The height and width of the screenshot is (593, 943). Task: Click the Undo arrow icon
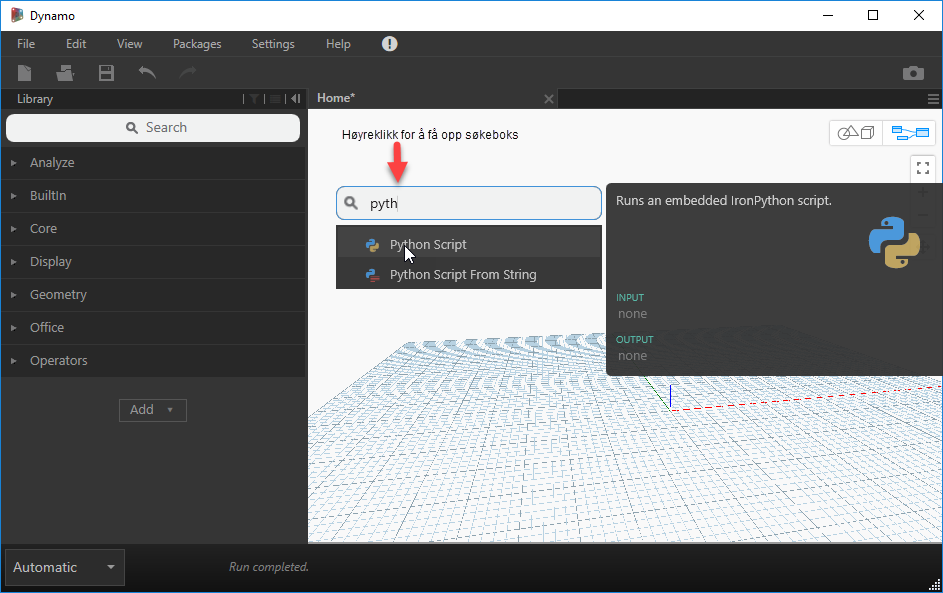click(147, 73)
